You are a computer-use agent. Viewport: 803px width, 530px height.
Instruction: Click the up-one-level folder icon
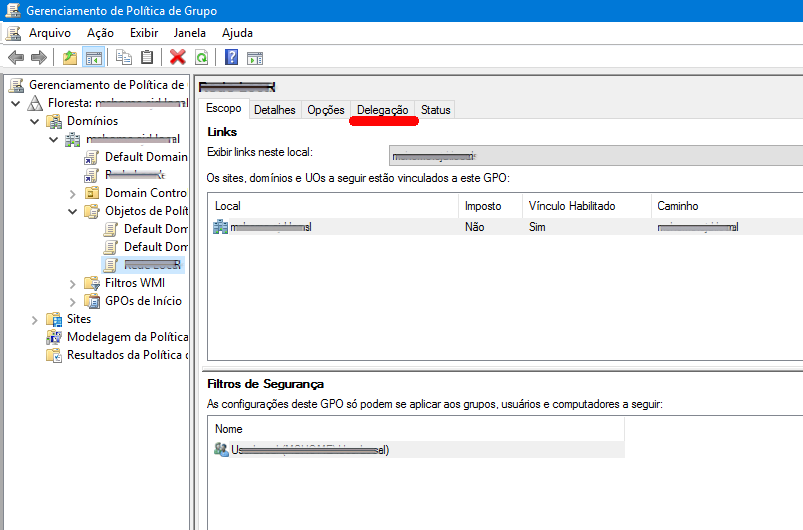(69, 57)
